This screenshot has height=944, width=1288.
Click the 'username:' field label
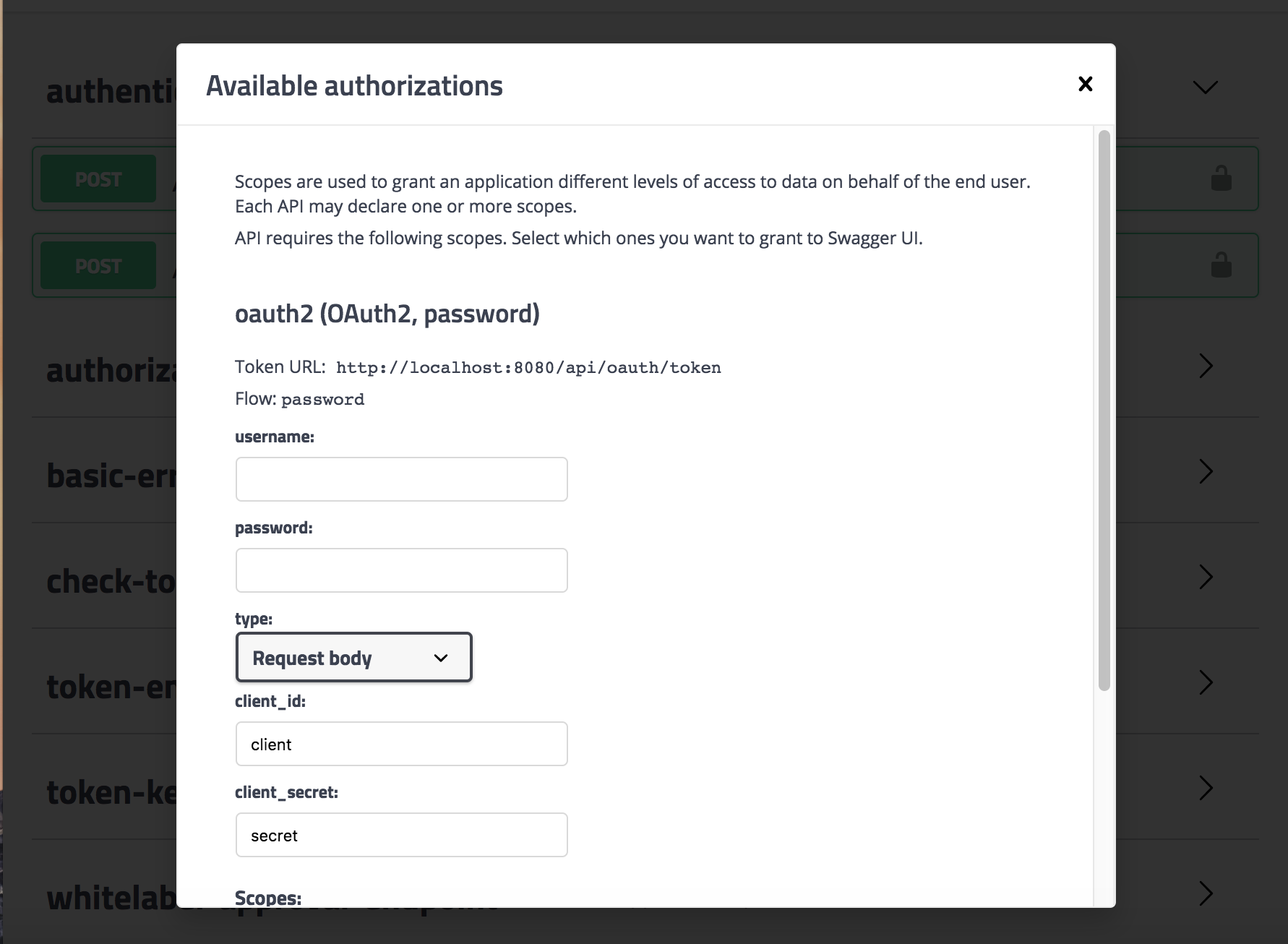click(275, 437)
